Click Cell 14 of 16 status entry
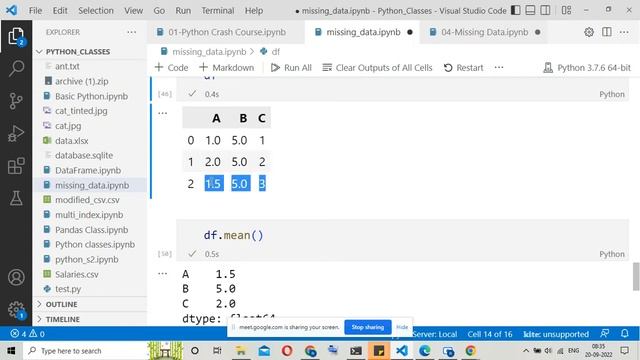This screenshot has width=640, height=360. pyautogui.click(x=490, y=334)
